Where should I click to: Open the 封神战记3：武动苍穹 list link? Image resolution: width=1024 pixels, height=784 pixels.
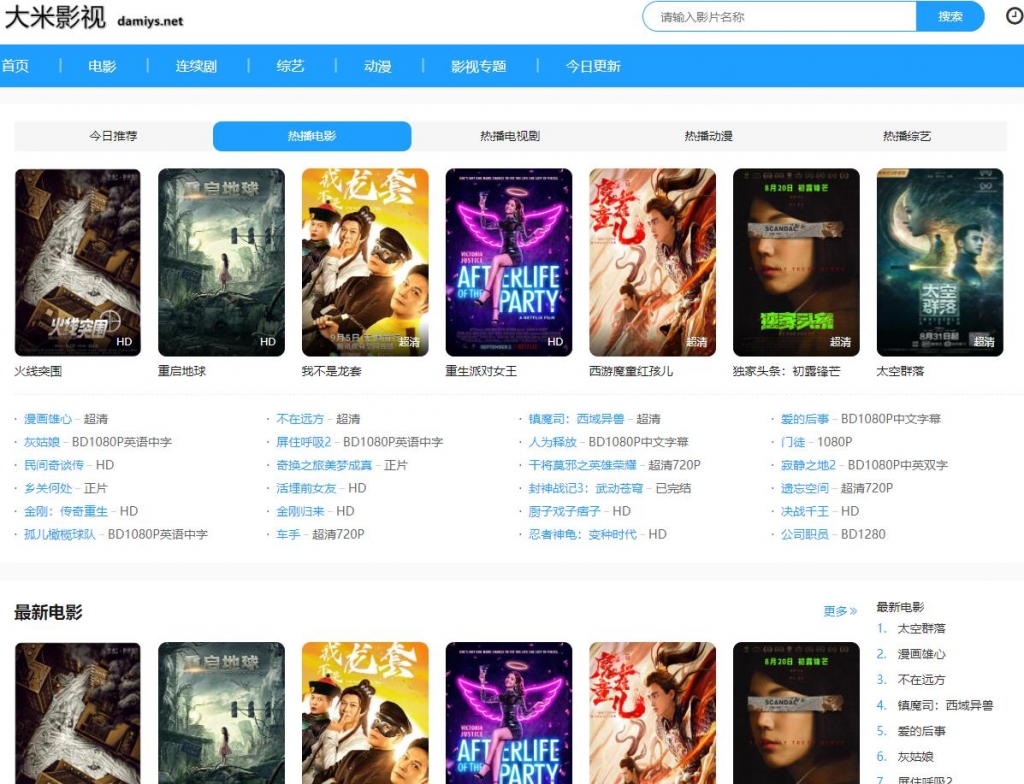586,488
